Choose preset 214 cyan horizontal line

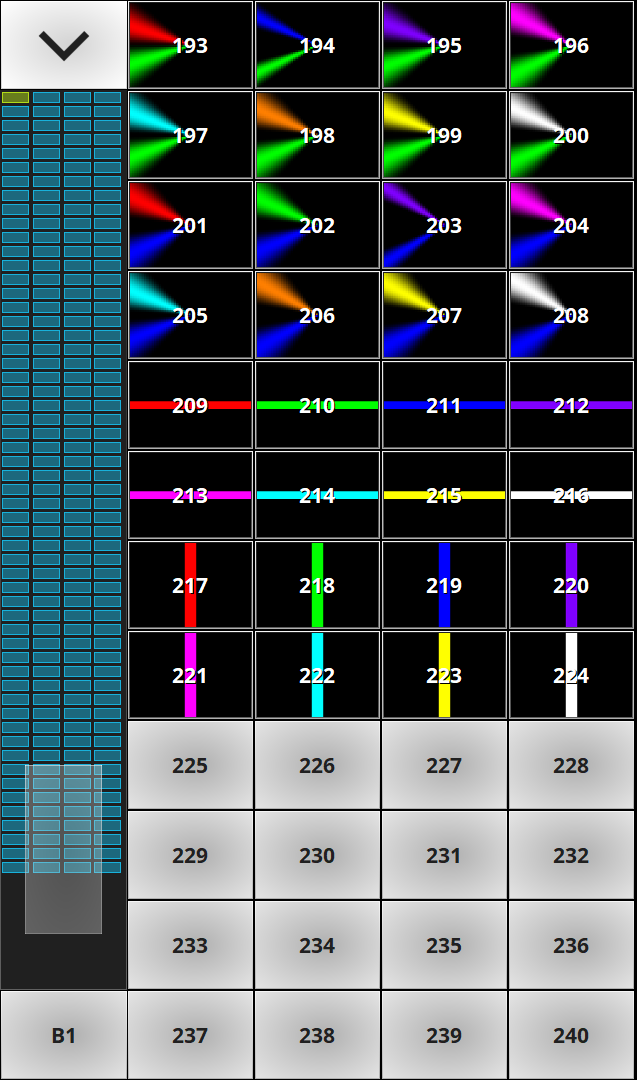click(317, 495)
